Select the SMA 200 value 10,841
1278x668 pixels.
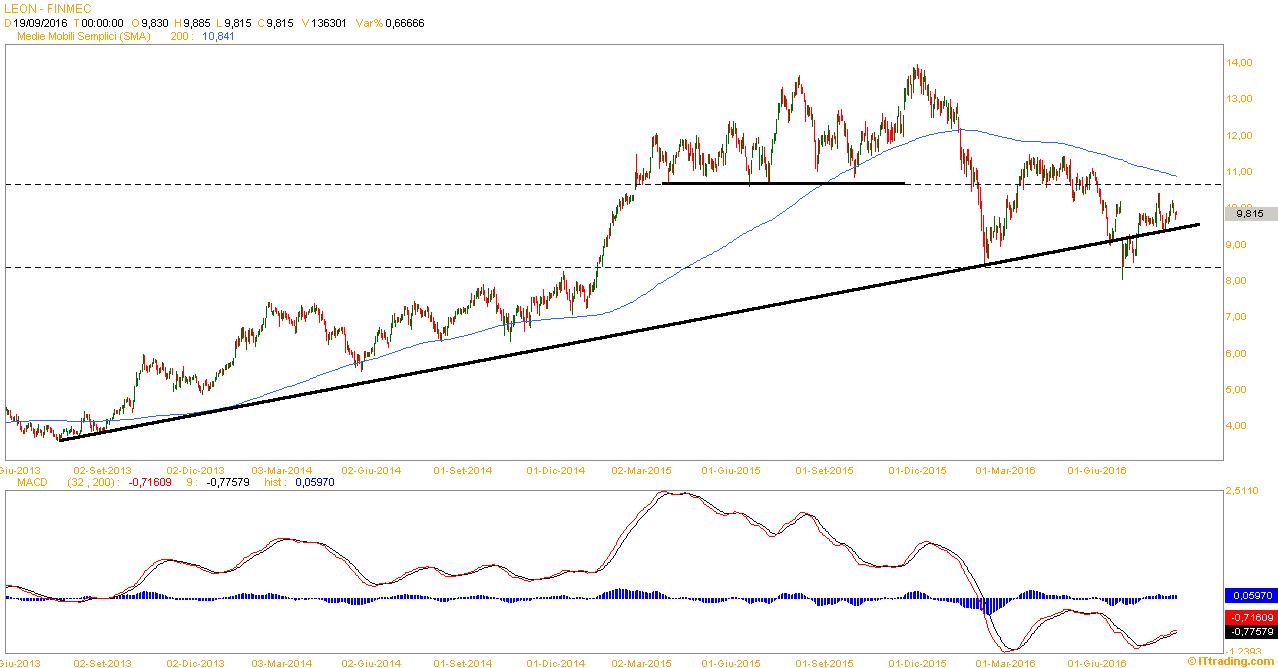click(218, 36)
